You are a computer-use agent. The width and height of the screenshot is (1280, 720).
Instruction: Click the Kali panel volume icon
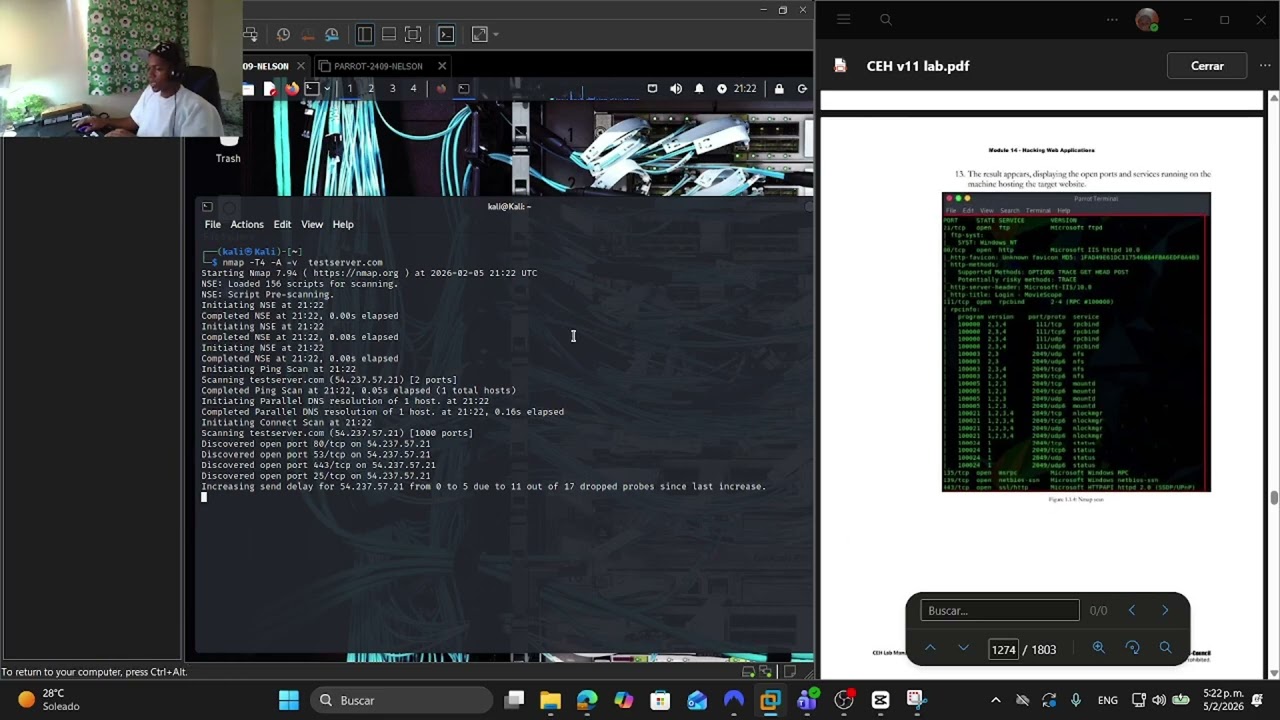click(x=676, y=89)
